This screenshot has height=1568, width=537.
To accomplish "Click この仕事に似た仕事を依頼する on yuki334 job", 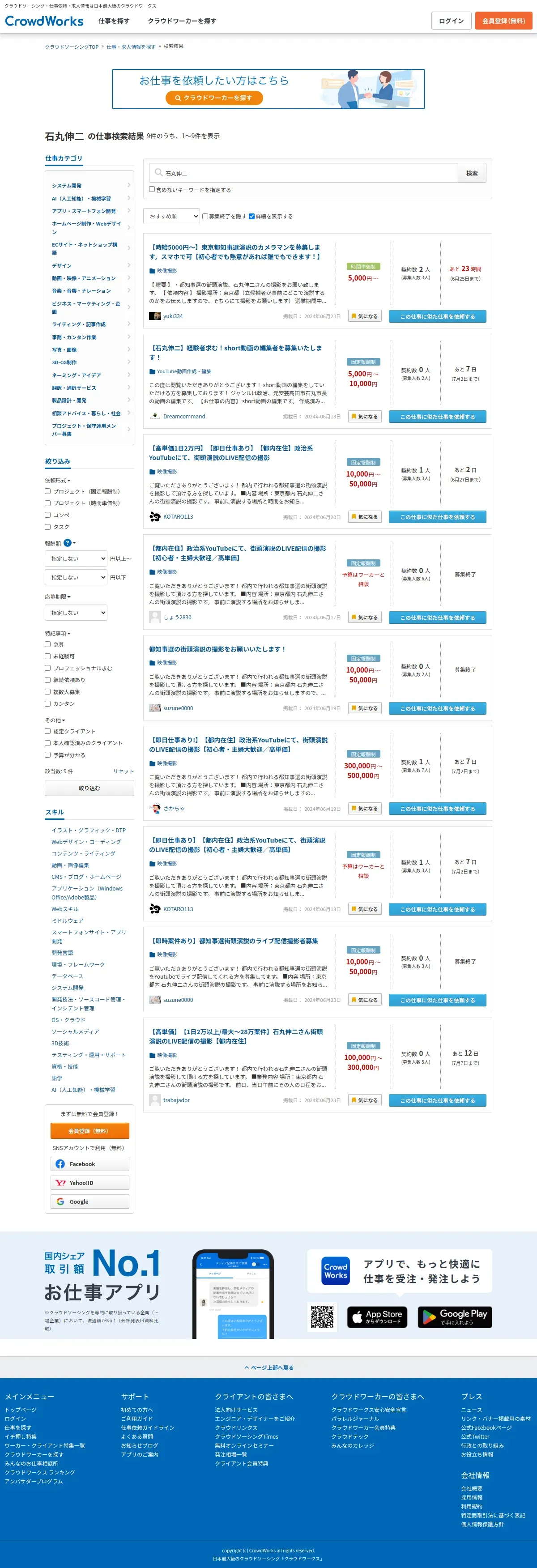I will tap(437, 316).
